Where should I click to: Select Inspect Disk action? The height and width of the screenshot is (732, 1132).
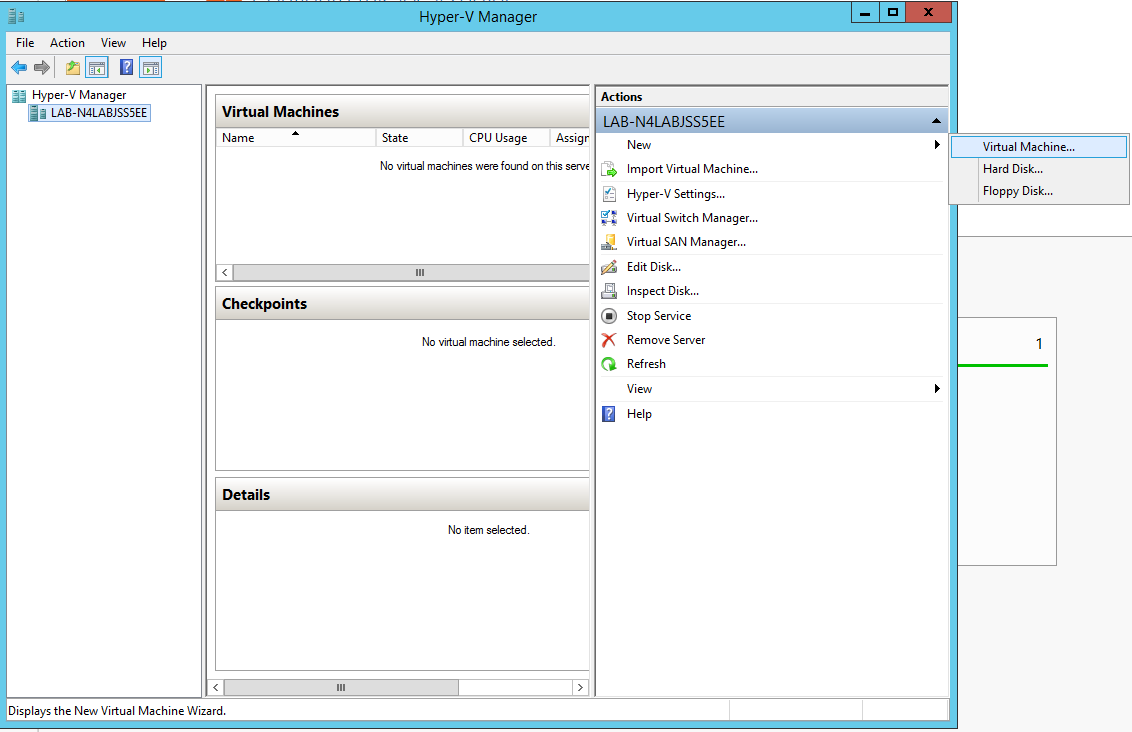coord(662,290)
